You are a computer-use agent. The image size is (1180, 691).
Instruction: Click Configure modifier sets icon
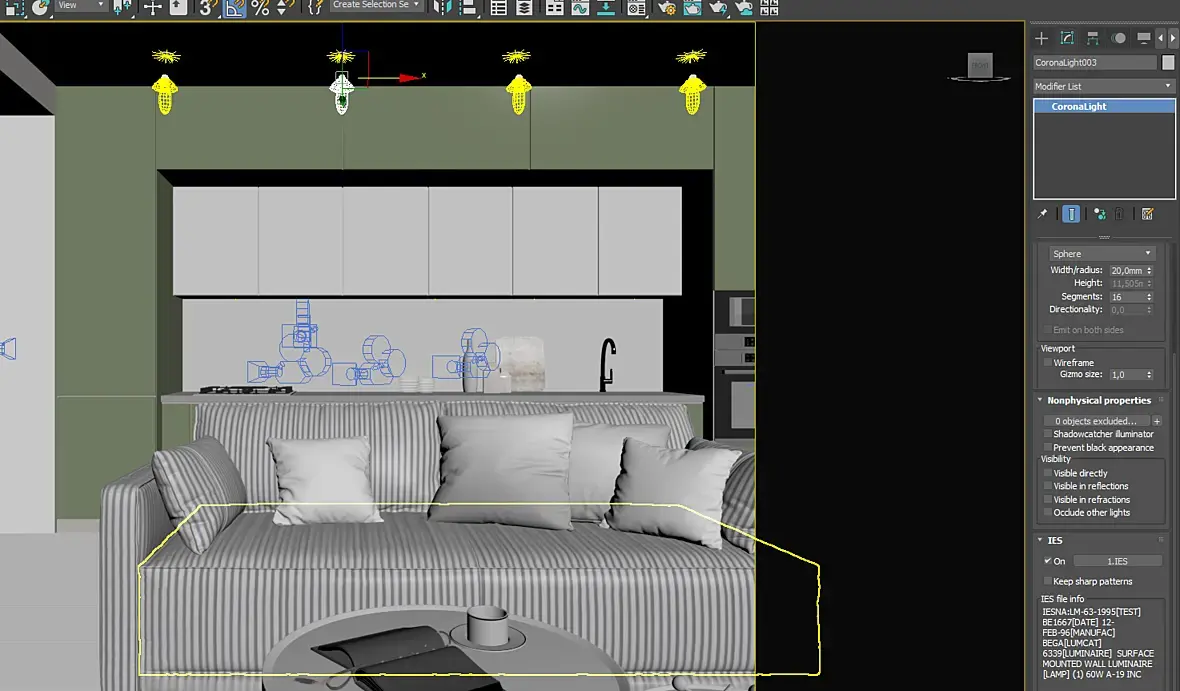(x=1148, y=215)
